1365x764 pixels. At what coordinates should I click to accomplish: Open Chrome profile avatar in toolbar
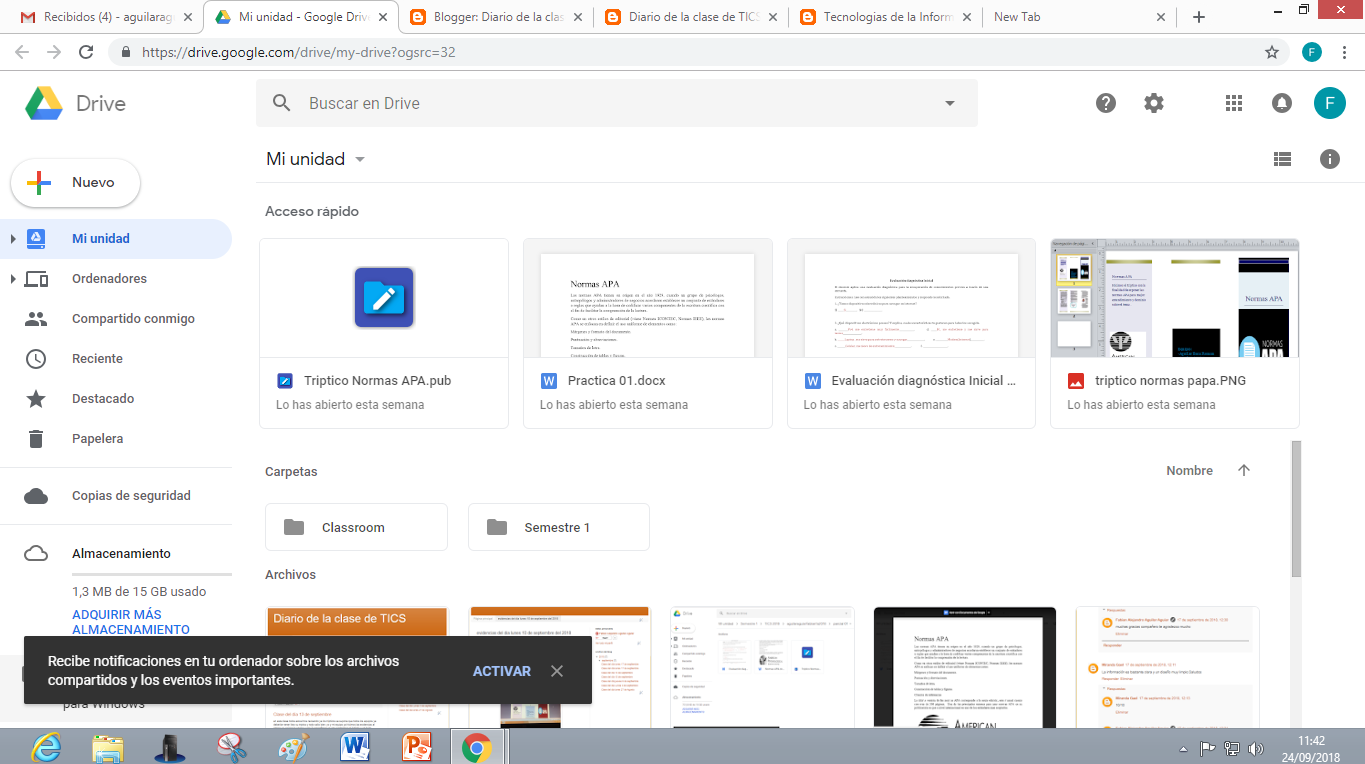coord(1312,52)
